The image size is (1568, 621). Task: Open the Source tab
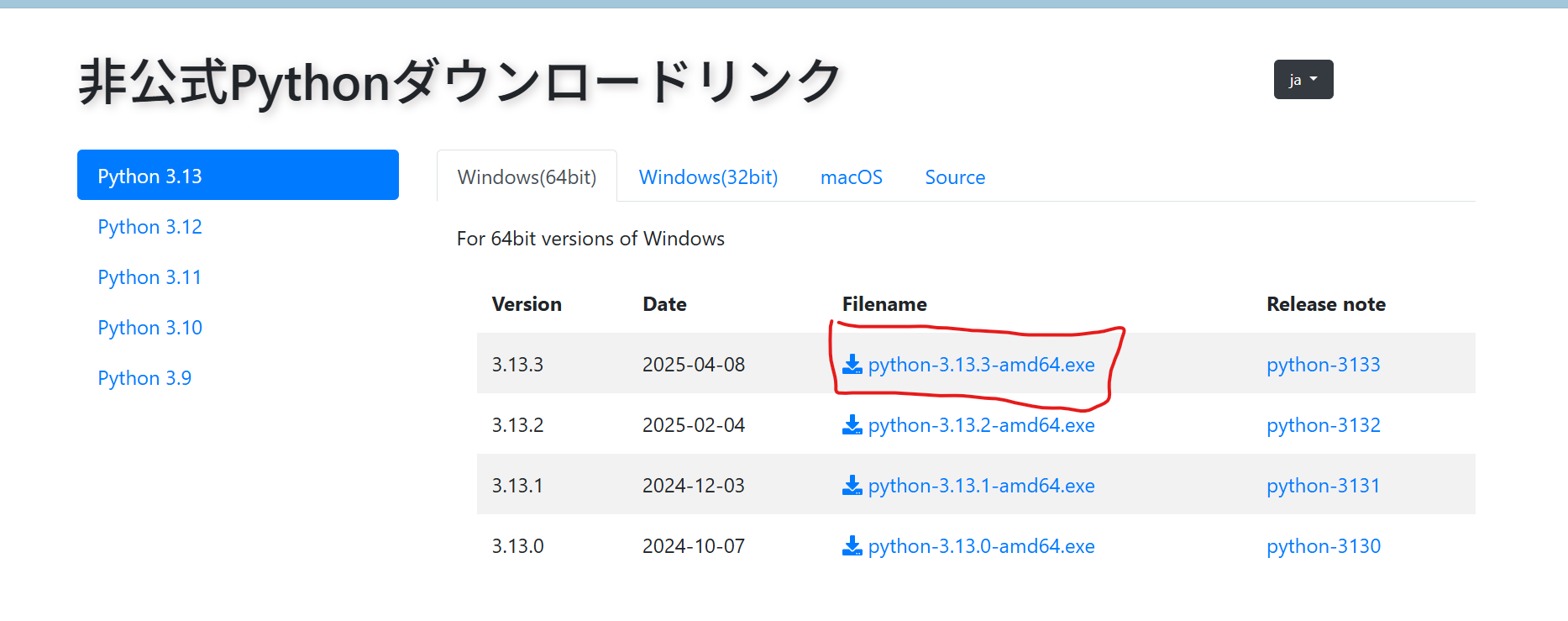tap(955, 177)
